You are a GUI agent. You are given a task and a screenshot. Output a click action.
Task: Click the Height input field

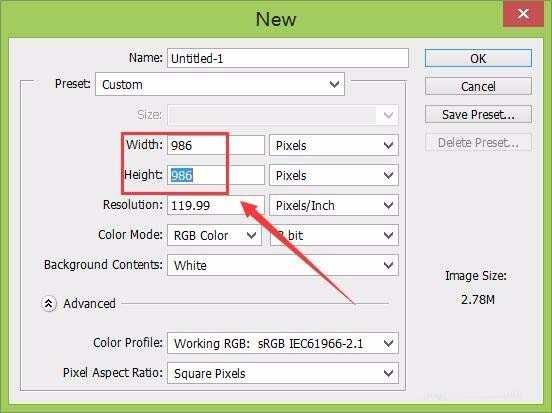coord(216,175)
